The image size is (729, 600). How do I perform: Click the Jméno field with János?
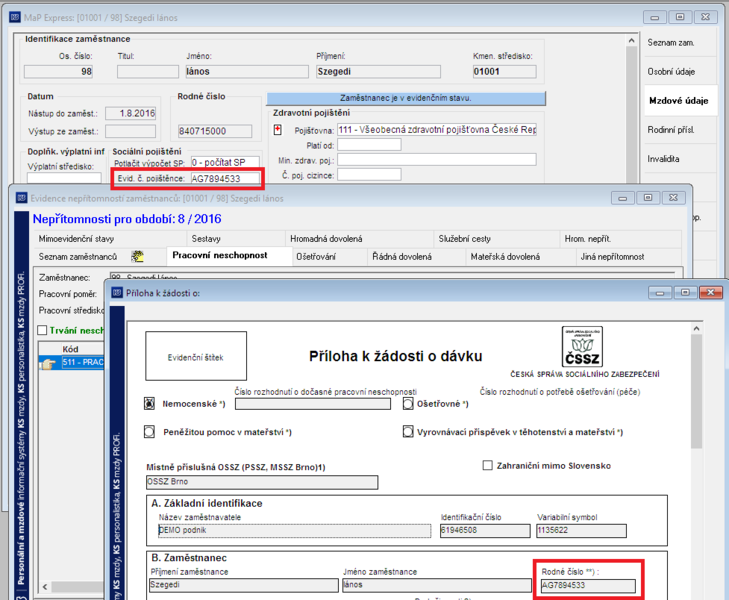pos(247,72)
